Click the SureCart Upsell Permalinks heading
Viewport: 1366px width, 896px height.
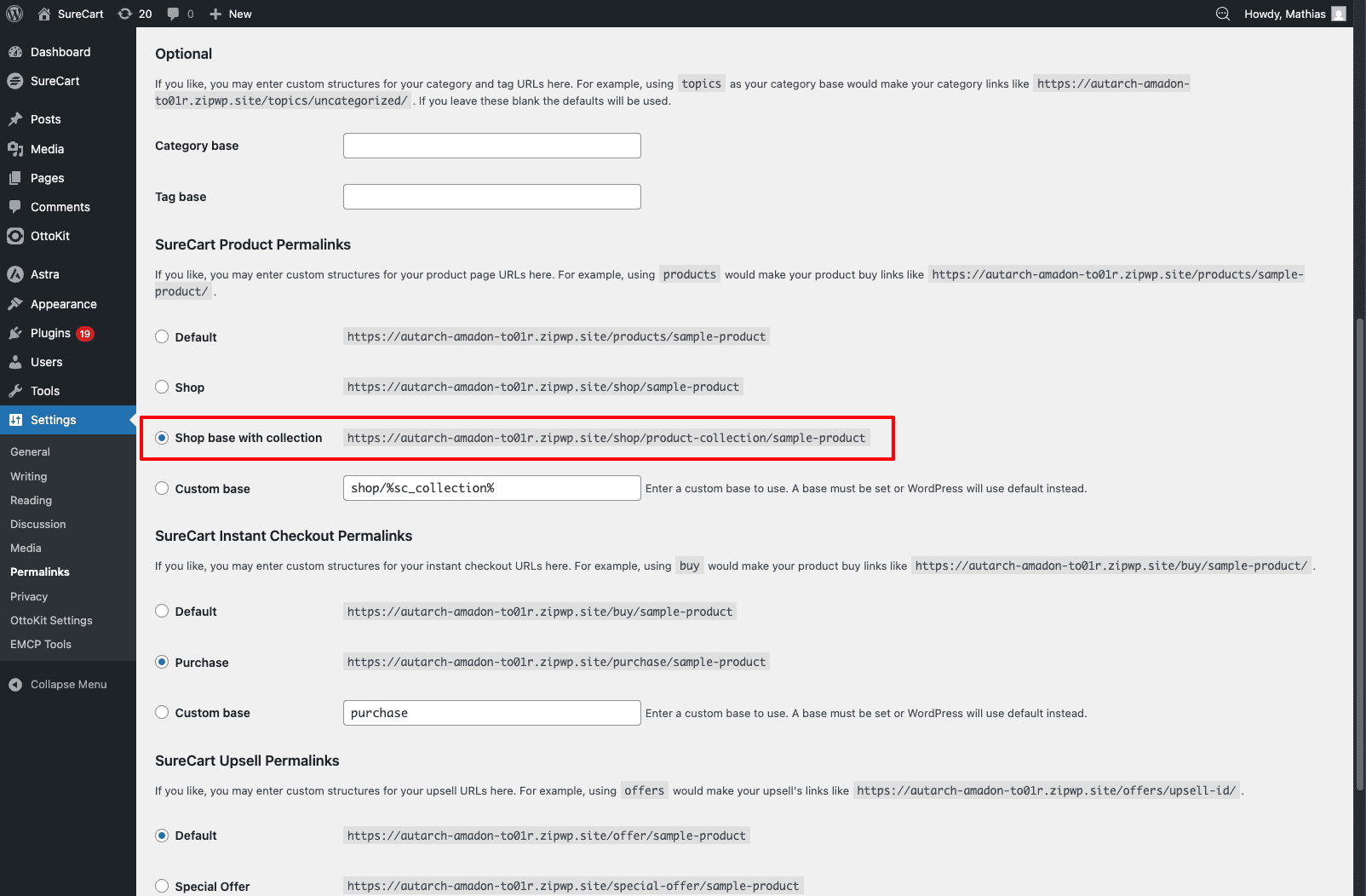pos(247,761)
